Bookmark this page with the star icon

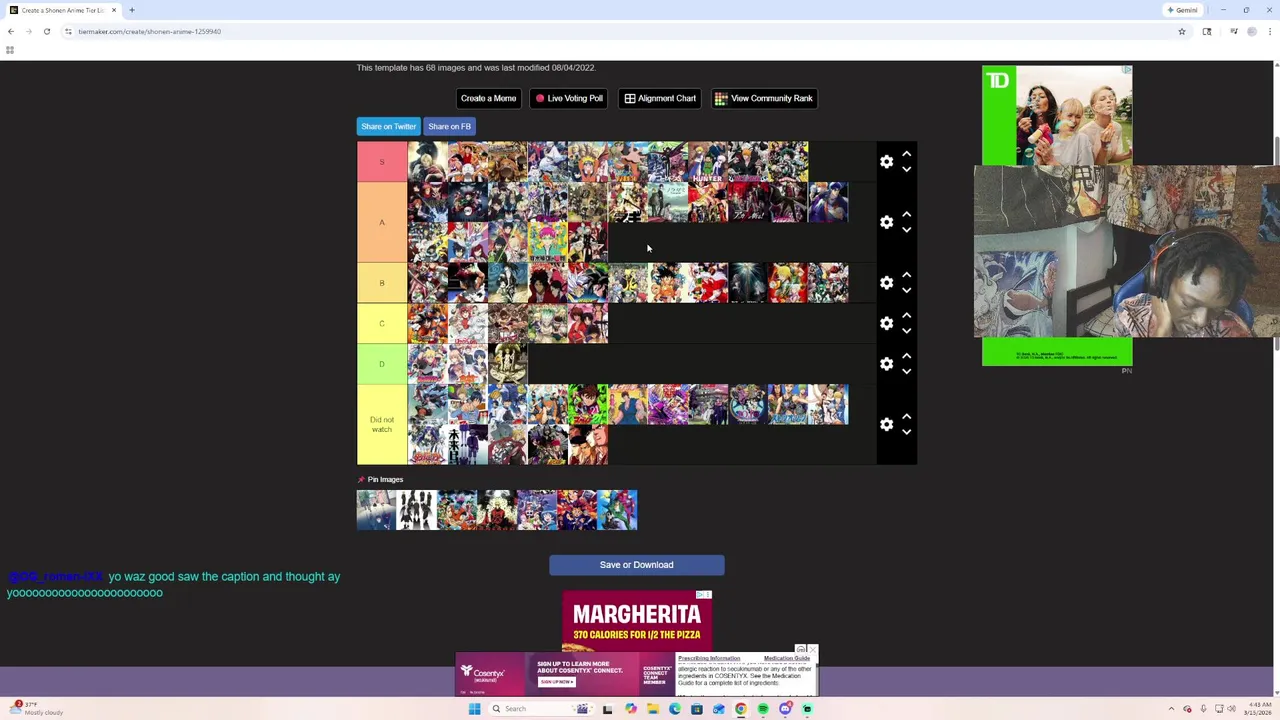tap(1181, 31)
